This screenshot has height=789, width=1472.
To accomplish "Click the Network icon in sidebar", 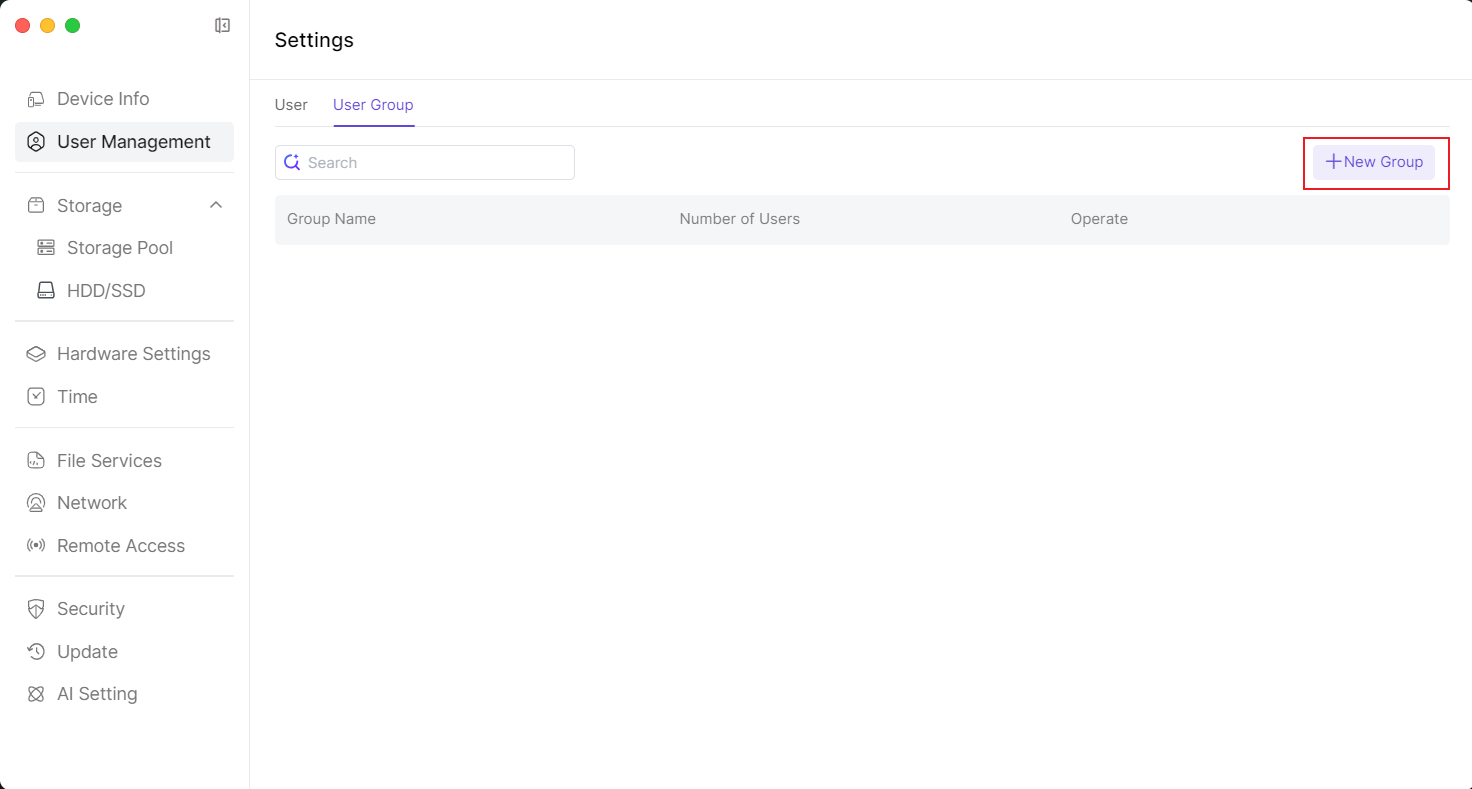I will pos(36,503).
